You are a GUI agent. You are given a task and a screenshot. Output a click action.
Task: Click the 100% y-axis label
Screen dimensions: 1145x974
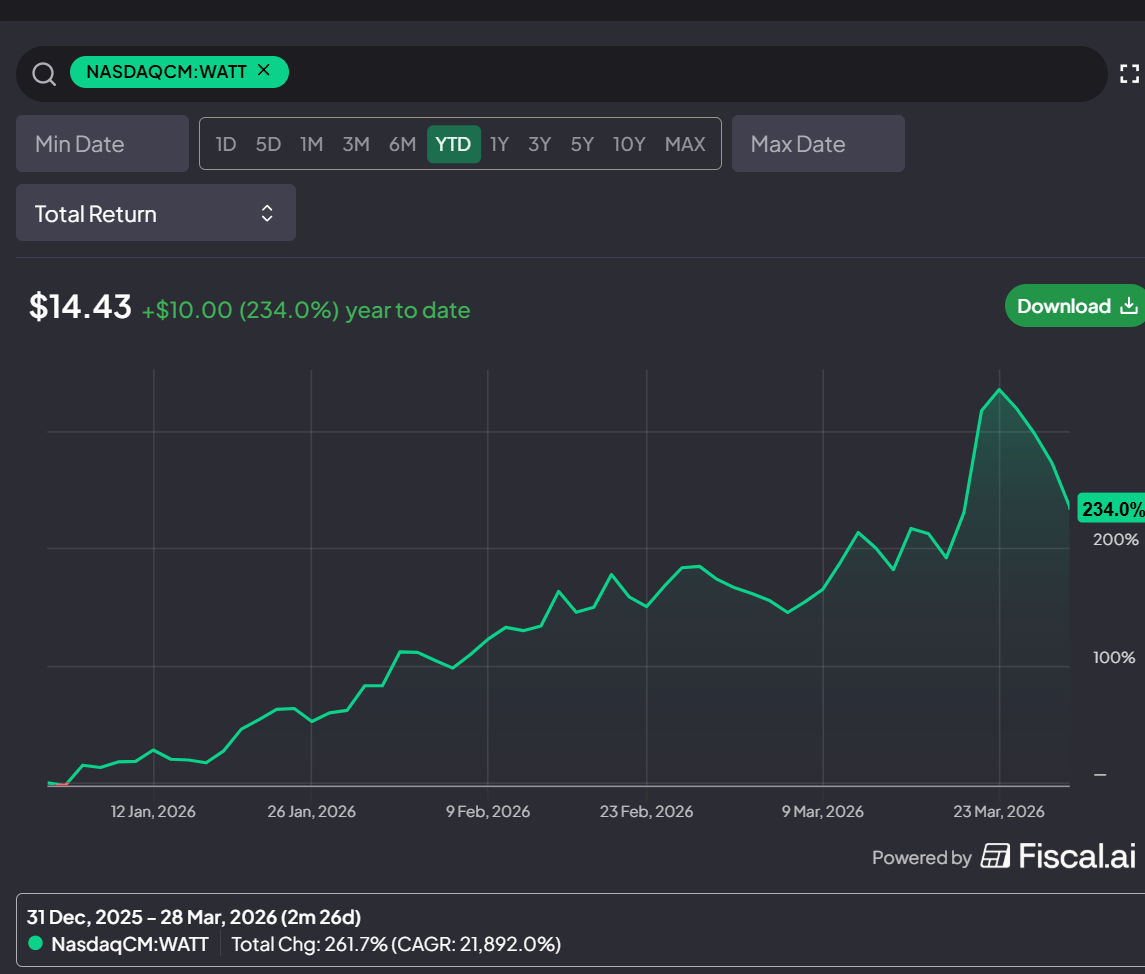pos(1114,657)
